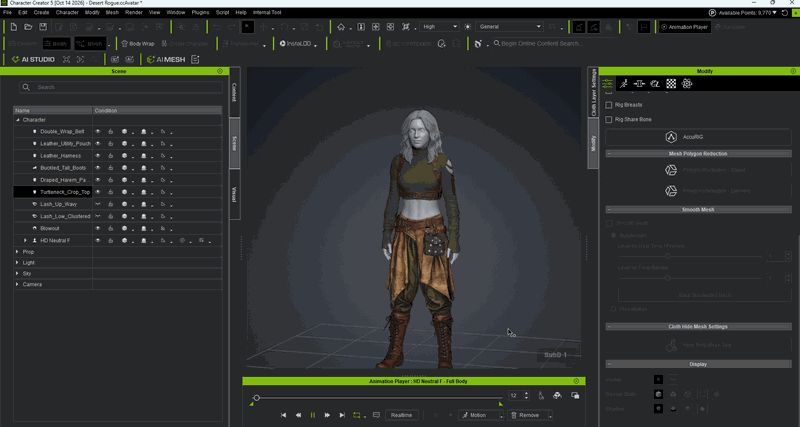Open the High quality dropdown
The image size is (800, 427).
click(x=439, y=27)
